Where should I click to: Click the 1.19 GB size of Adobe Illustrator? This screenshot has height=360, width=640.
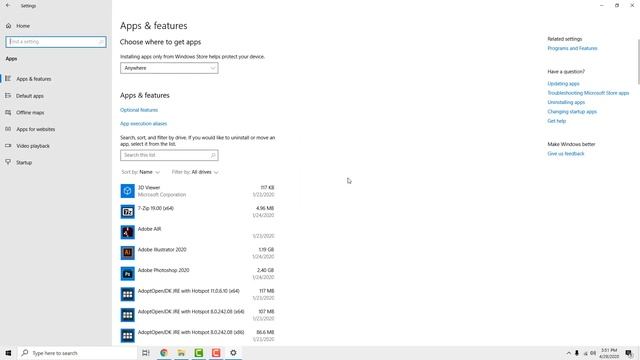tap(266, 249)
